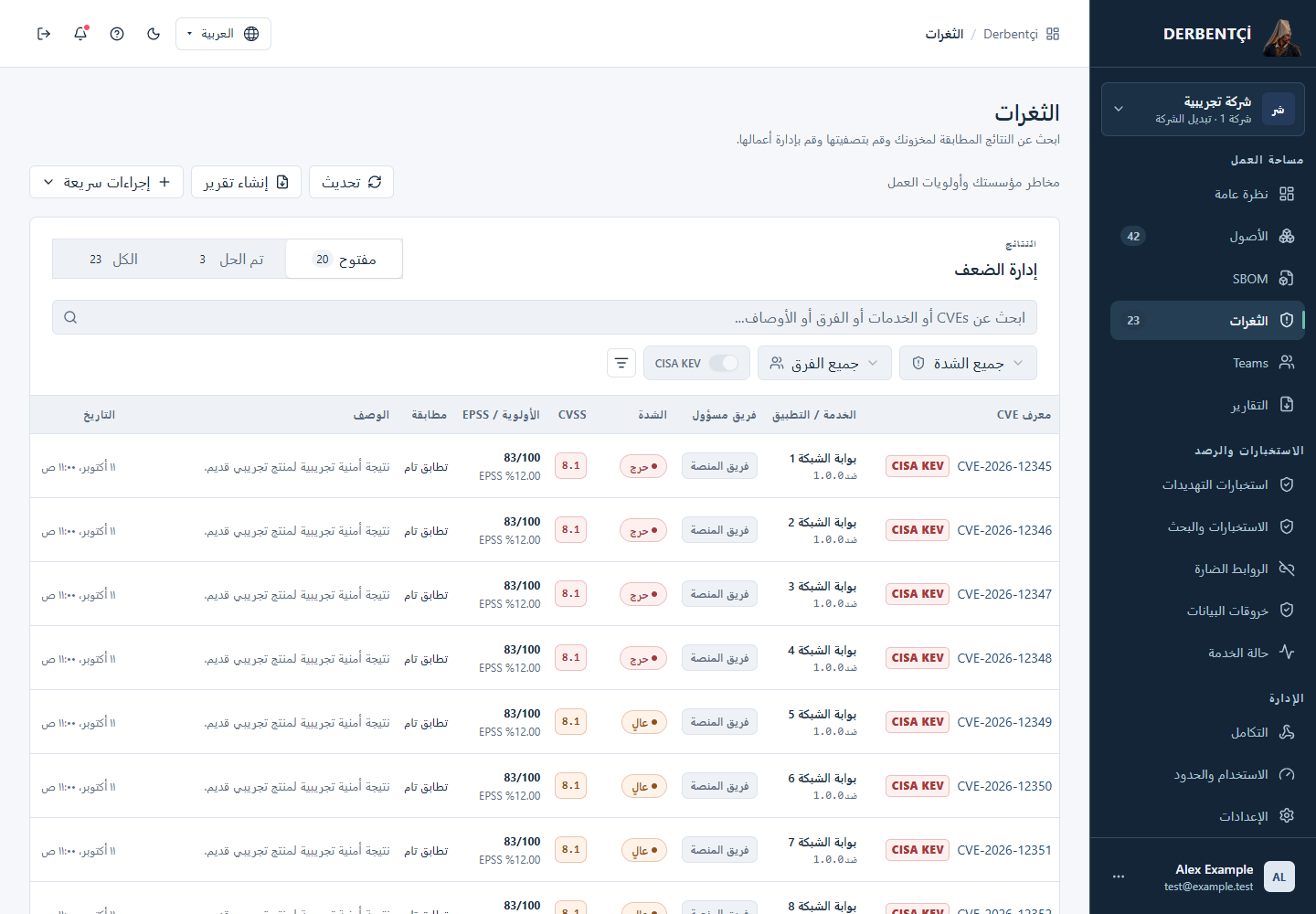Click the logout icon in top bar
The image size is (1316, 914).
pos(44,34)
